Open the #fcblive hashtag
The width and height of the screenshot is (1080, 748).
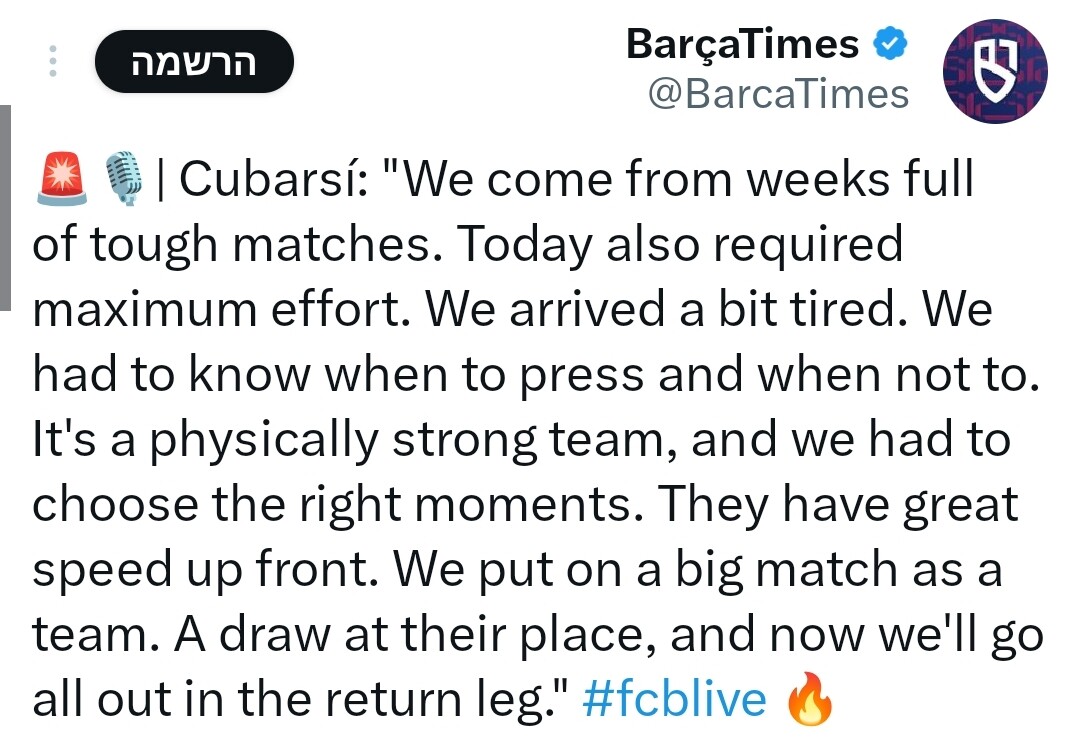tap(673, 699)
